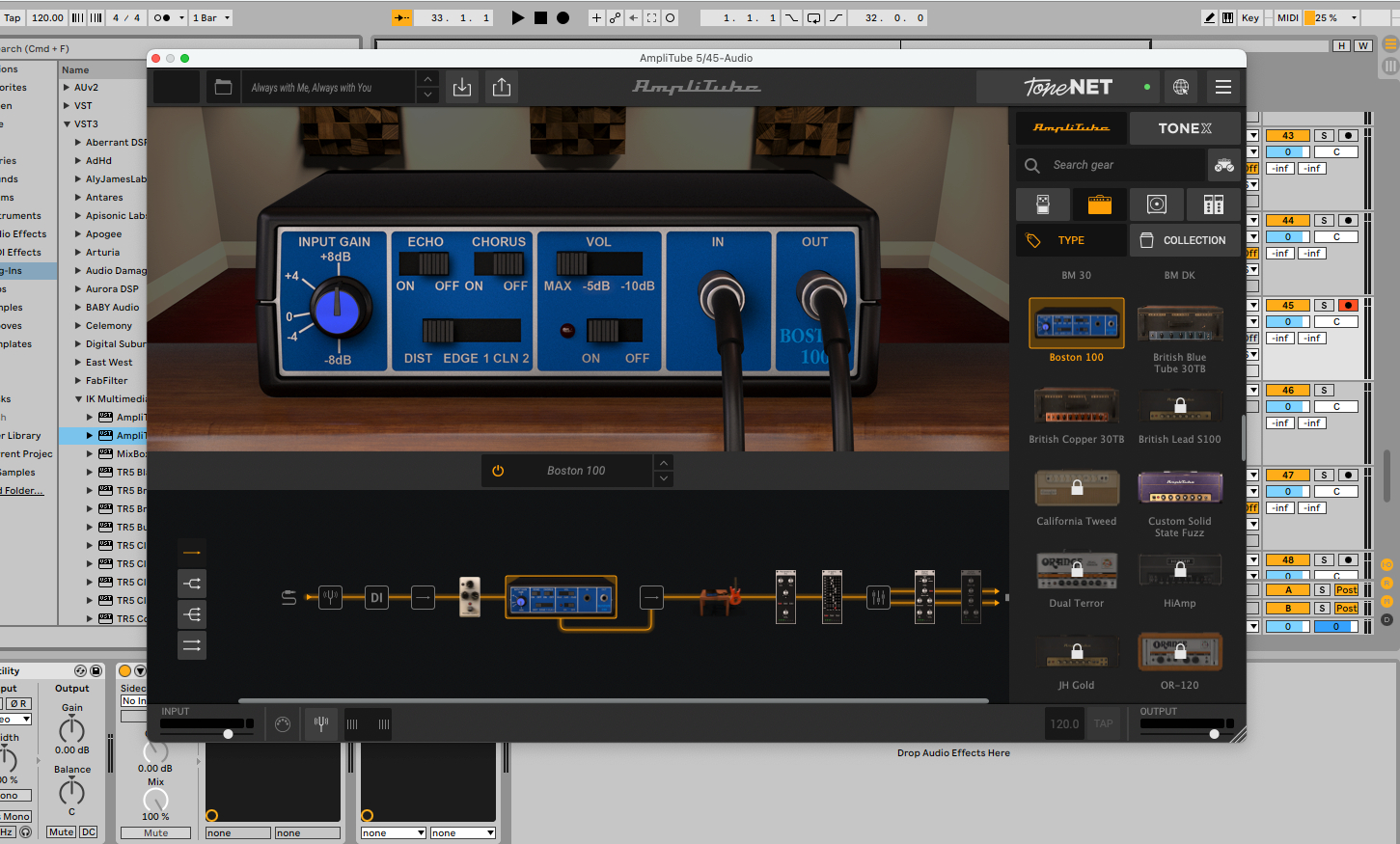The height and width of the screenshot is (844, 1400).
Task: Step to the previous preset with up arrow
Action: [x=427, y=78]
